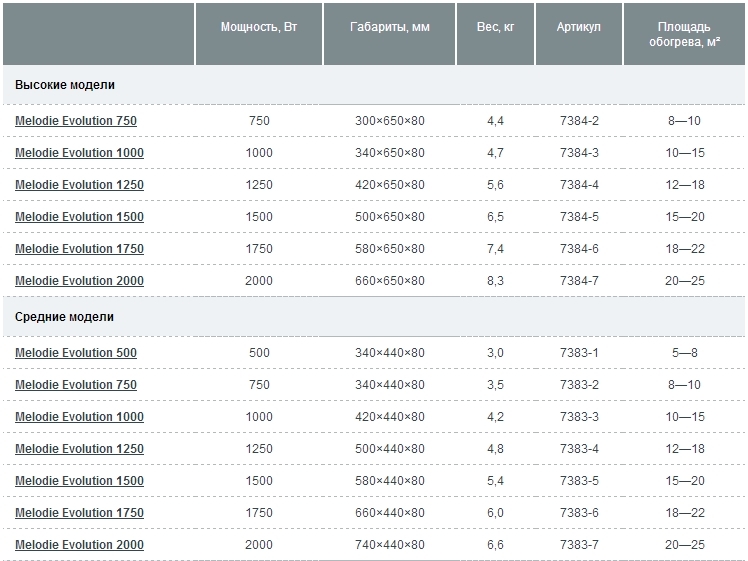The image size is (748, 561).
Task: Select article number 7383-6
Action: pos(579,512)
